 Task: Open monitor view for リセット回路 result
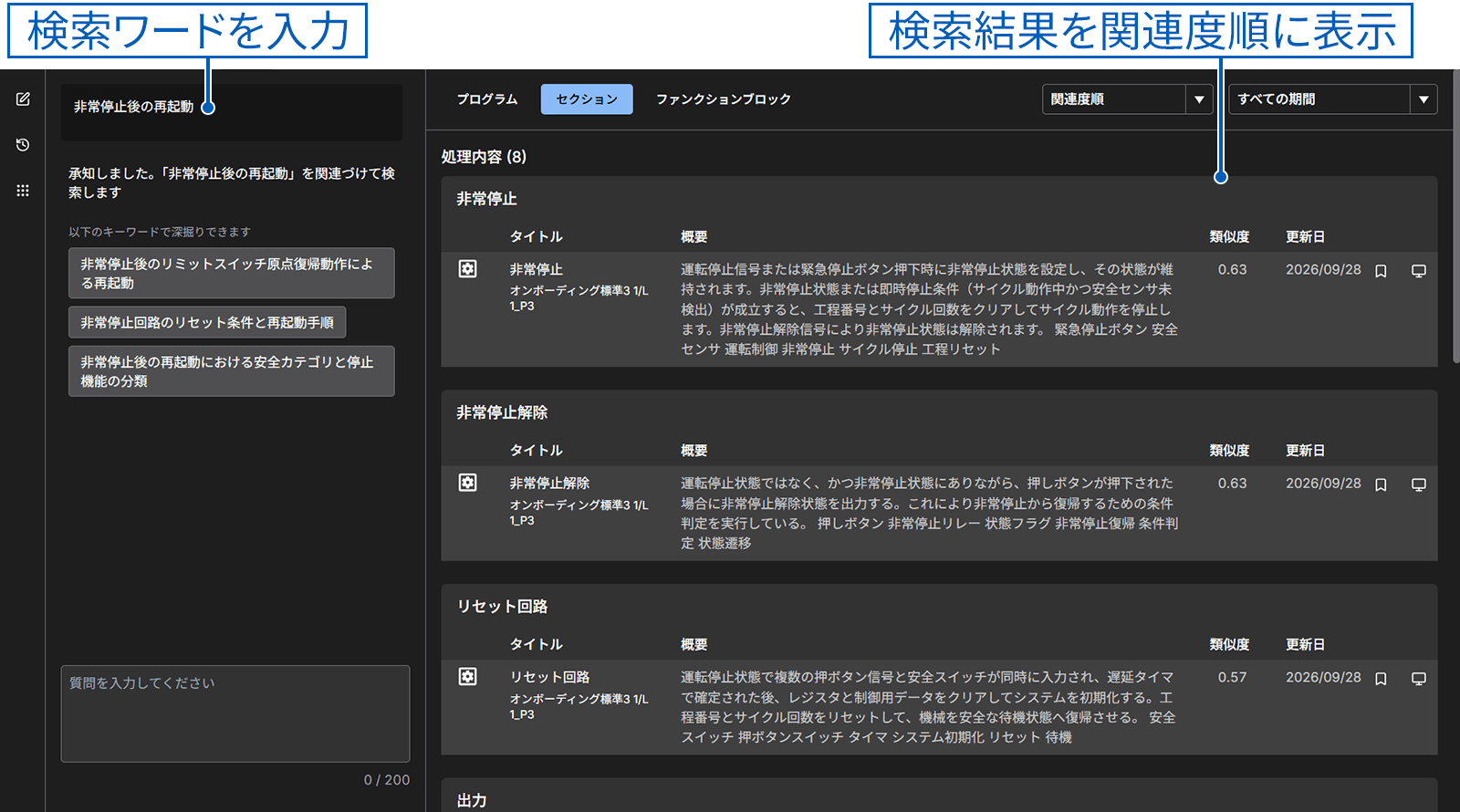click(1418, 679)
